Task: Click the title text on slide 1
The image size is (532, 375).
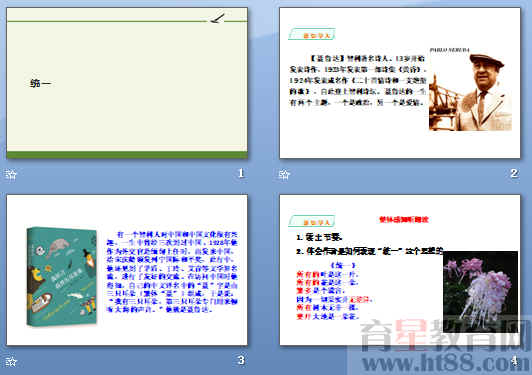Action: pyautogui.click(x=40, y=83)
